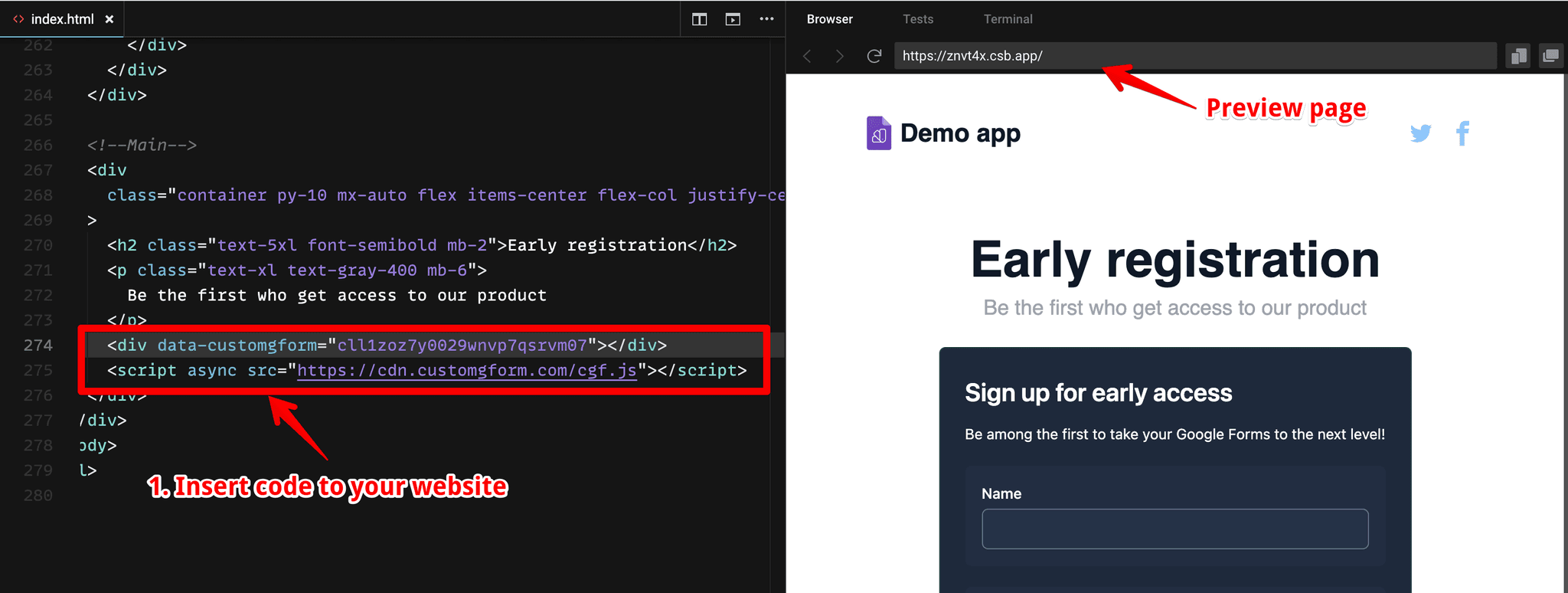Split the editor with the layout icon
The width and height of the screenshot is (1568, 593).
click(x=699, y=19)
